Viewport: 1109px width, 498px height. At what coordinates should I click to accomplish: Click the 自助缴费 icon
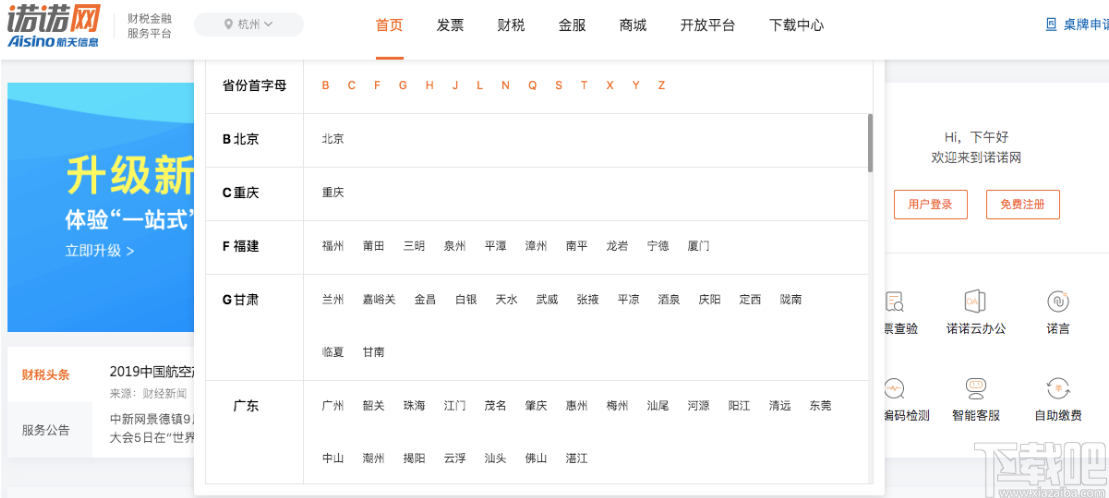click(x=1058, y=389)
